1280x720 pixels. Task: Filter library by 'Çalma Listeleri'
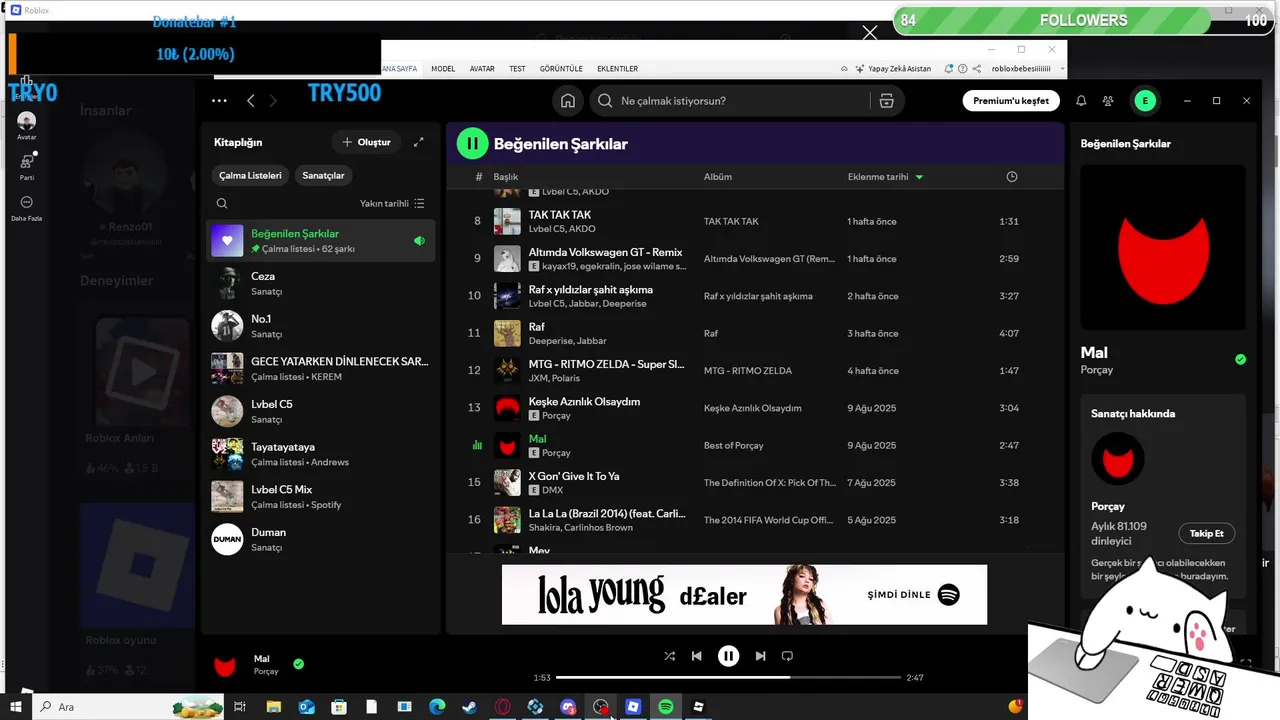(x=250, y=175)
